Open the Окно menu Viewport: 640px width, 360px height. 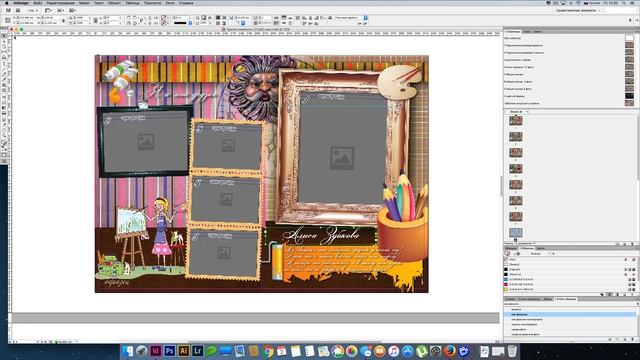[170, 3]
